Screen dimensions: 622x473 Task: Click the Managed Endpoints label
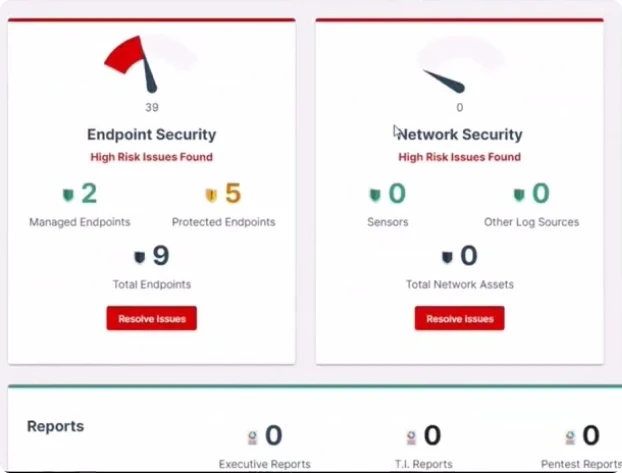[x=80, y=222]
